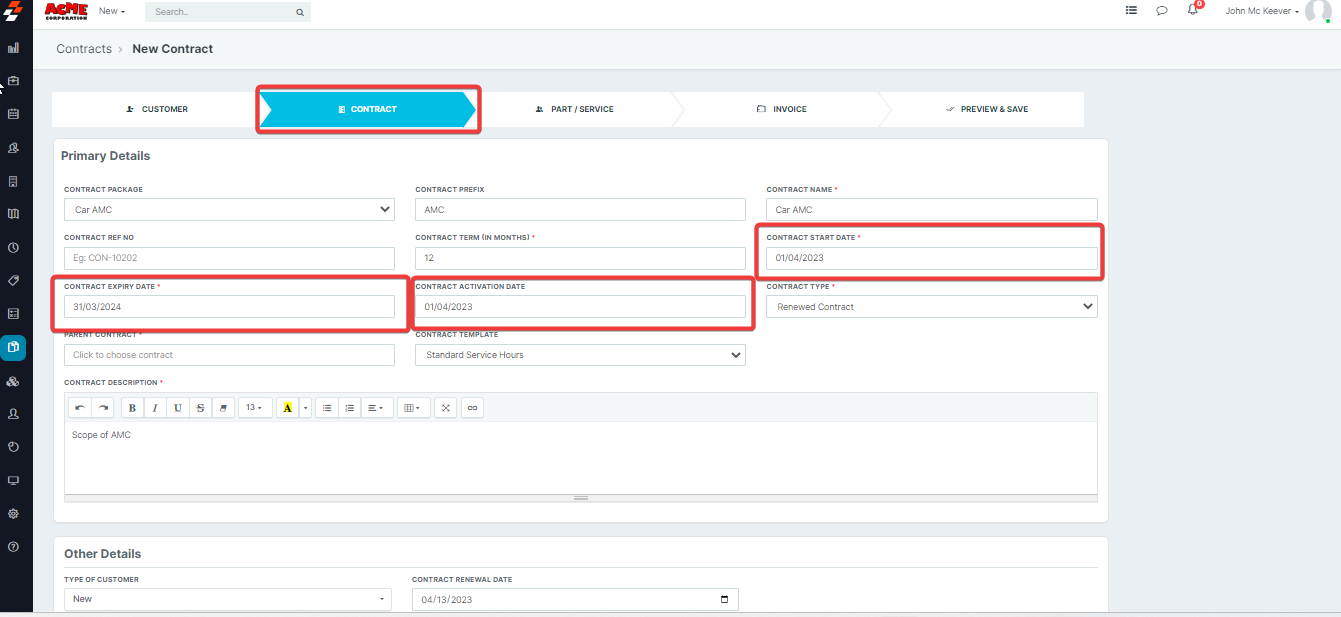Click the yellow text highlight color button
This screenshot has height=617, width=1341.
pyautogui.click(x=287, y=408)
